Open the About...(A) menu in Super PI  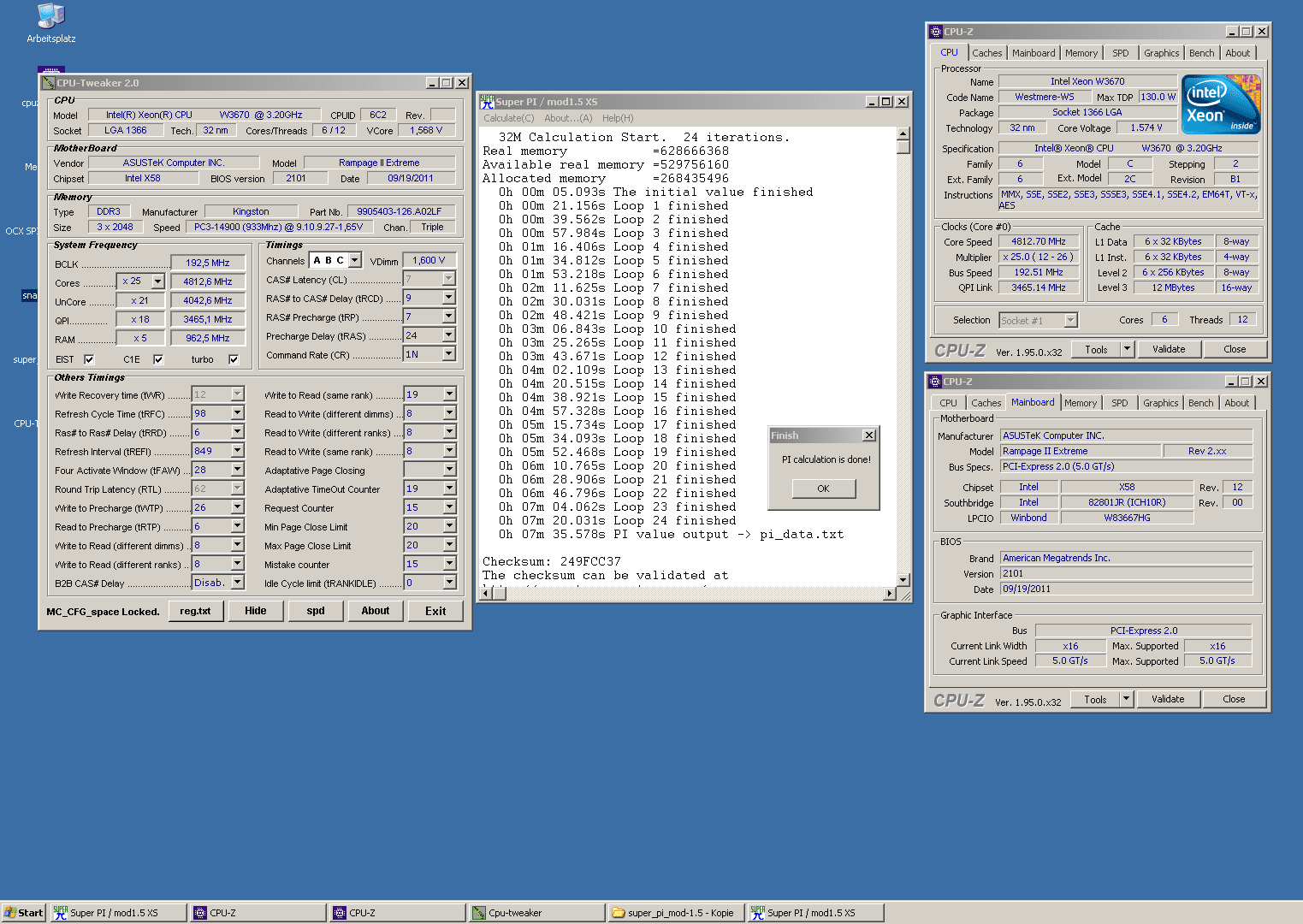568,118
